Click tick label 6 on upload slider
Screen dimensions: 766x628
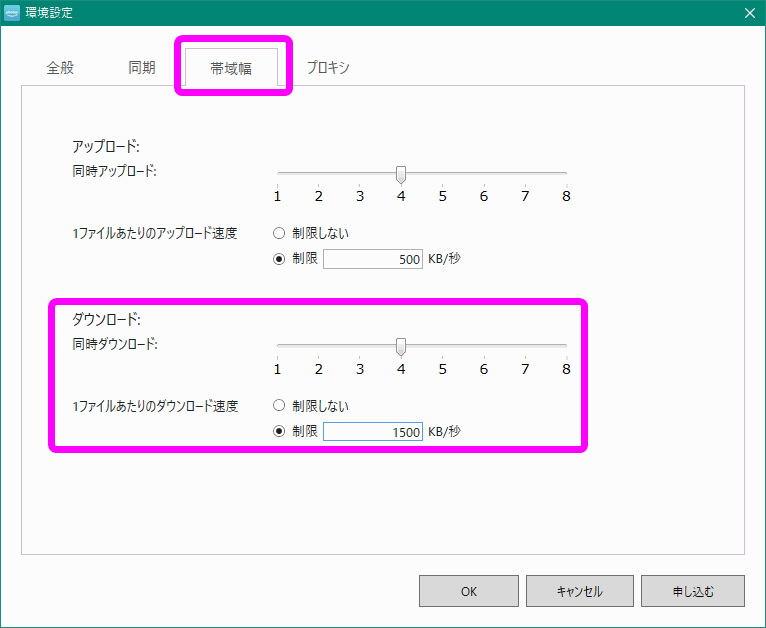pyautogui.click(x=484, y=196)
